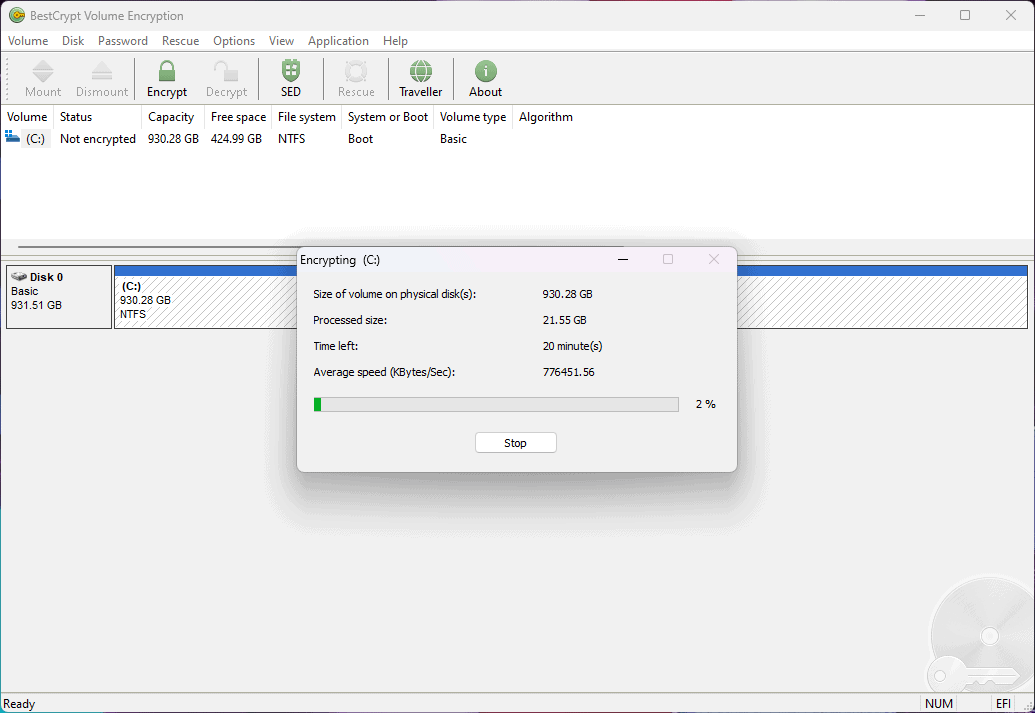Open the Rescue menu
1035x713 pixels.
tap(180, 41)
